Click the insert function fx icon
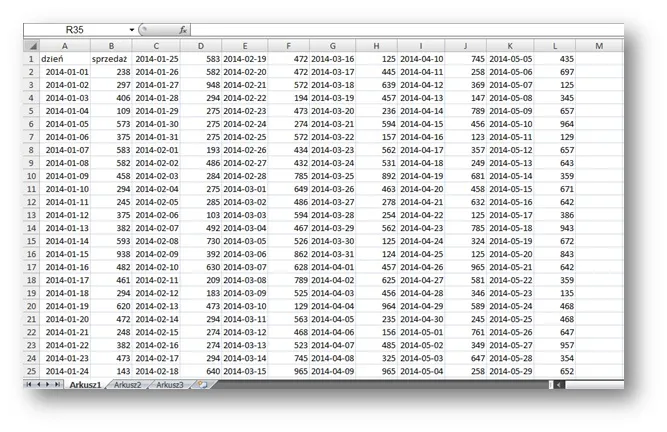Image resolution: width=667 pixels, height=432 pixels. (183, 30)
